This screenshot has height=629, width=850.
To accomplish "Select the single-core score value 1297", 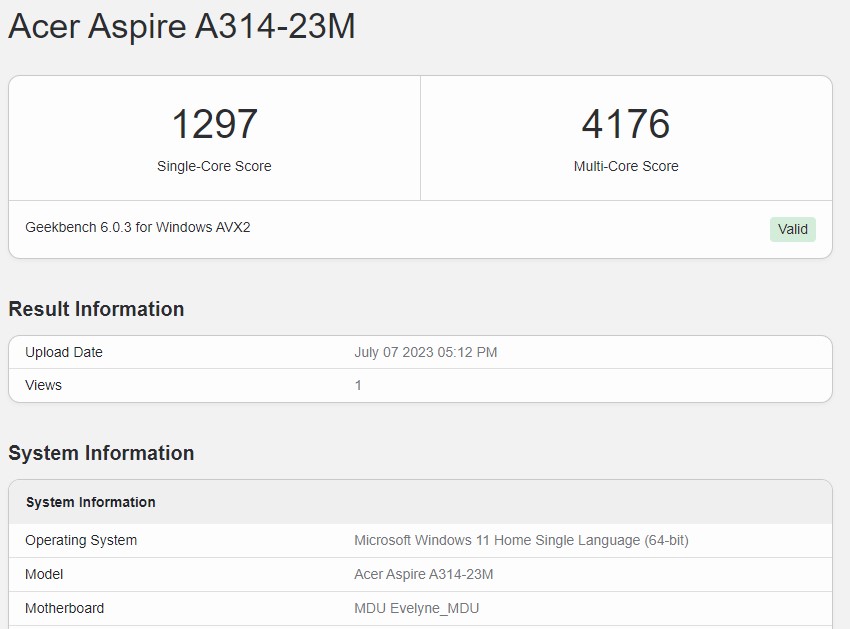I will coord(214,124).
